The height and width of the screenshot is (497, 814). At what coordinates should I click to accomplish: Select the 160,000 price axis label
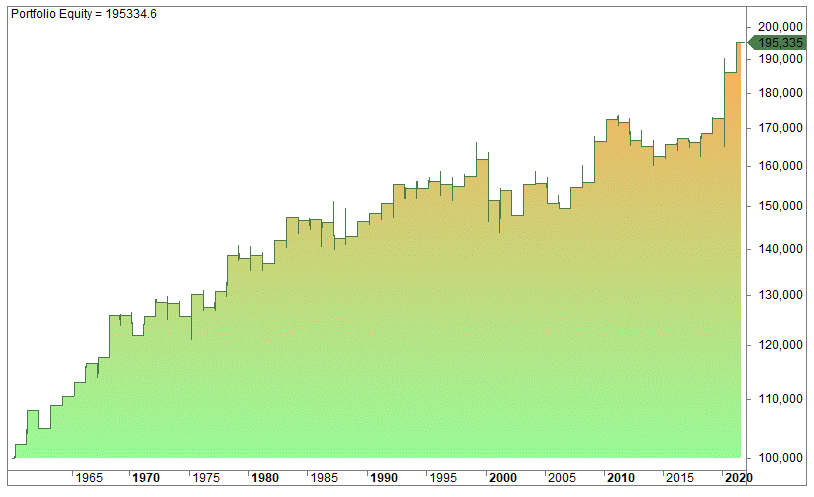[x=779, y=166]
